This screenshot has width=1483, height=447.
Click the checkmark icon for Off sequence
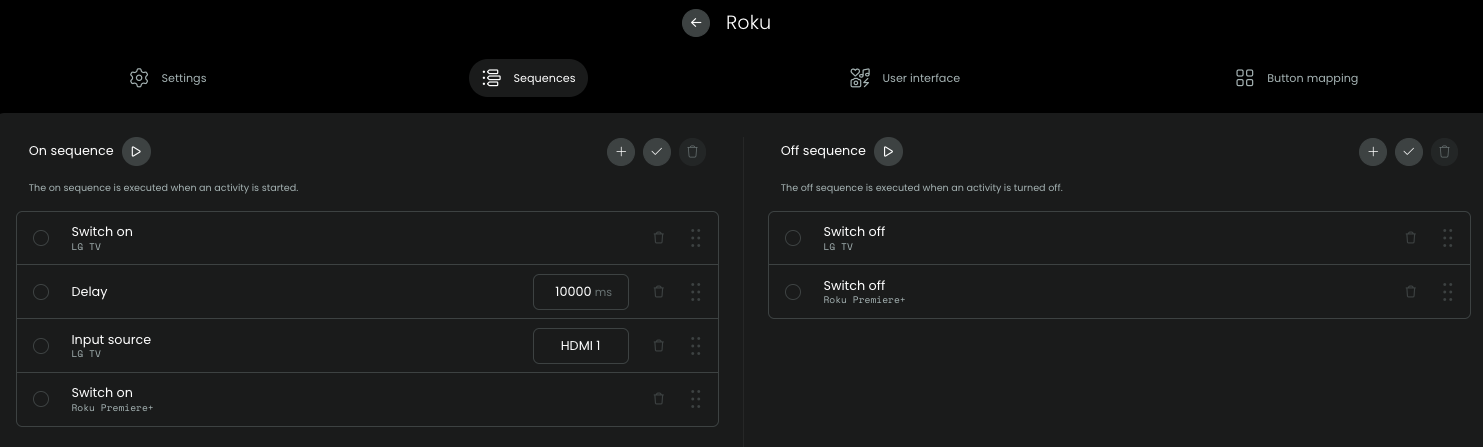coord(1409,152)
